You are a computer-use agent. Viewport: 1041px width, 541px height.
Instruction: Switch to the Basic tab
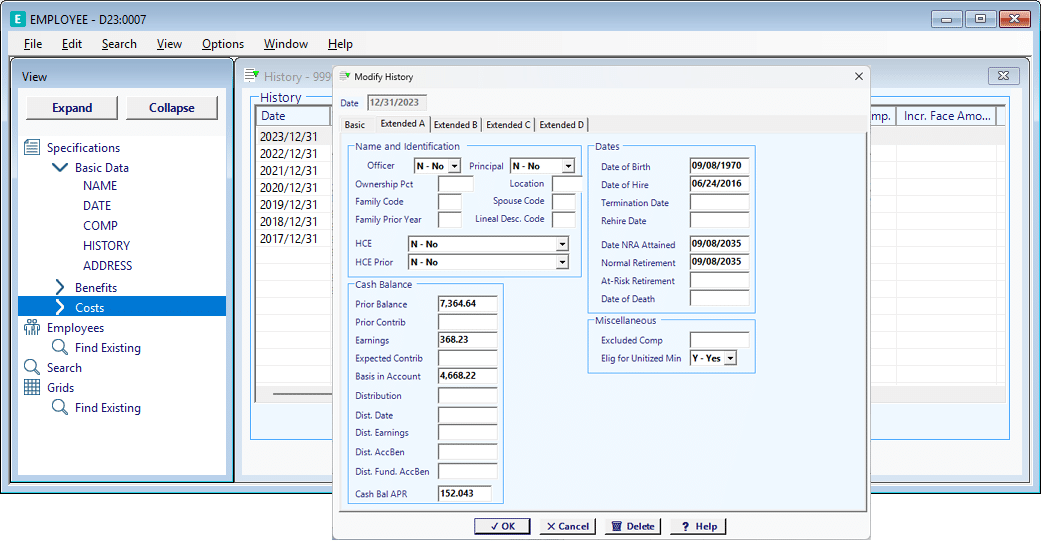pyautogui.click(x=355, y=125)
